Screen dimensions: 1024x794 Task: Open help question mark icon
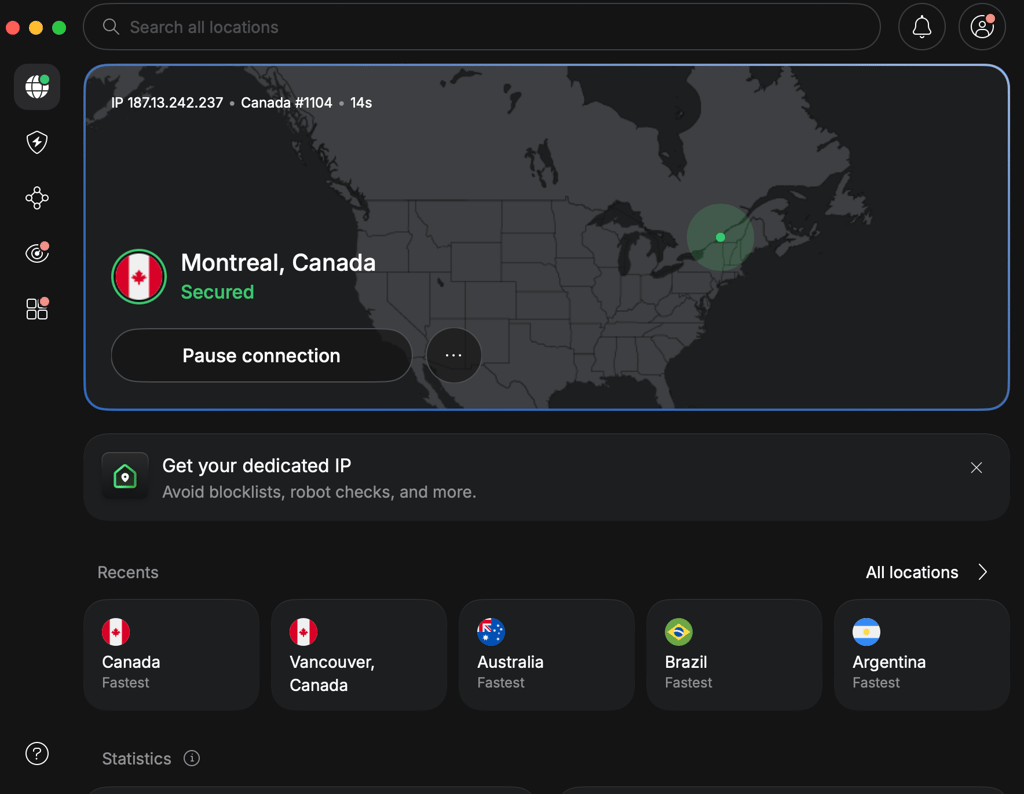pyautogui.click(x=37, y=754)
